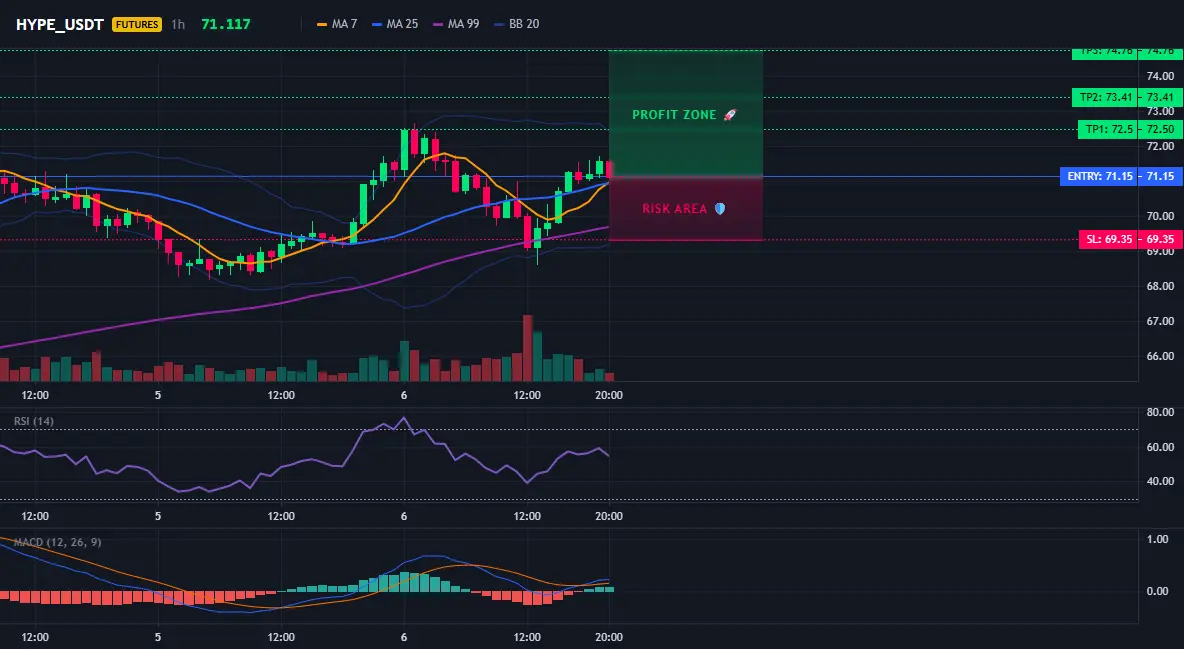Click the RISK AREA text
The image size is (1184, 649).
click(674, 209)
